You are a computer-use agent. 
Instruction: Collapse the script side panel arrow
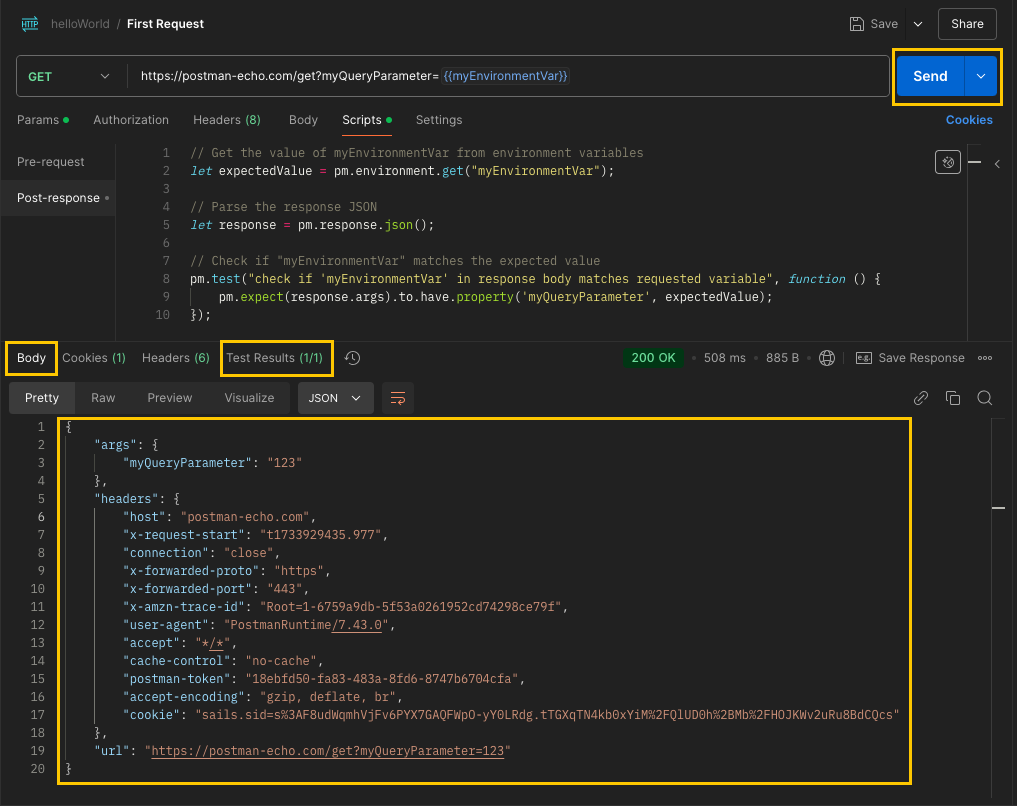(x=998, y=163)
